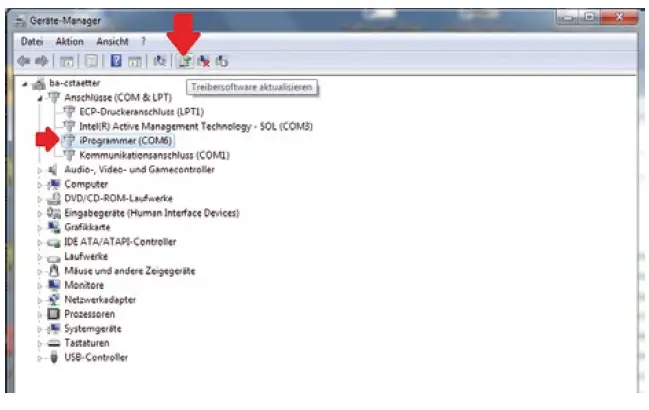The image size is (649, 410).
Task: Expand Mäuse und andere Zeigegeräte
Action: point(40,271)
